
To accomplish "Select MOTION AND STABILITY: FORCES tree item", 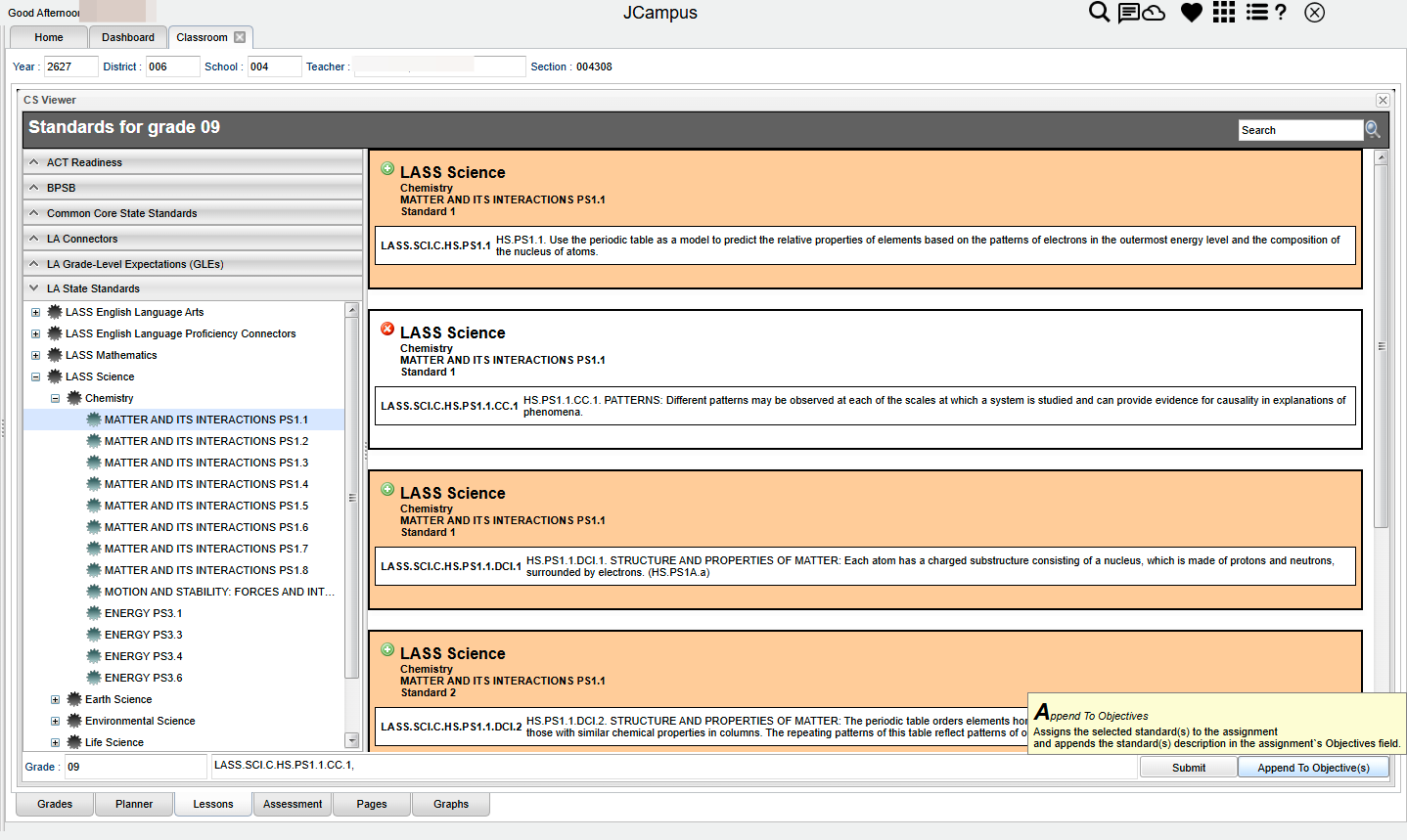I will (x=219, y=592).
